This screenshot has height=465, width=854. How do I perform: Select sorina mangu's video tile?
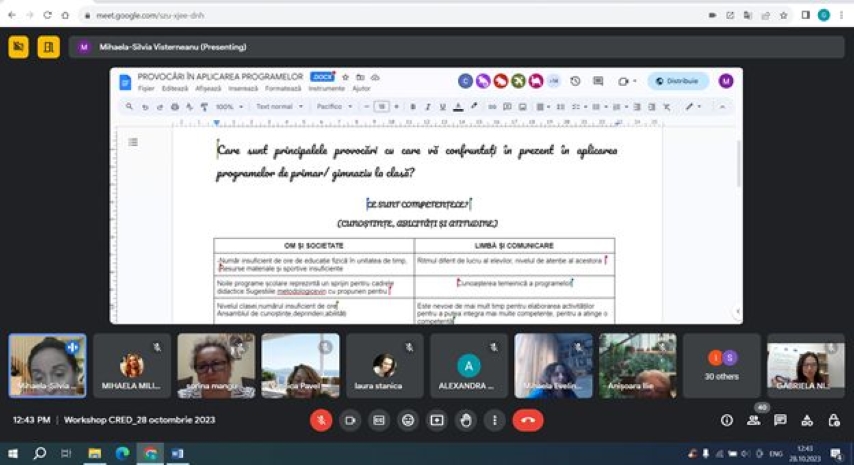(x=216, y=366)
